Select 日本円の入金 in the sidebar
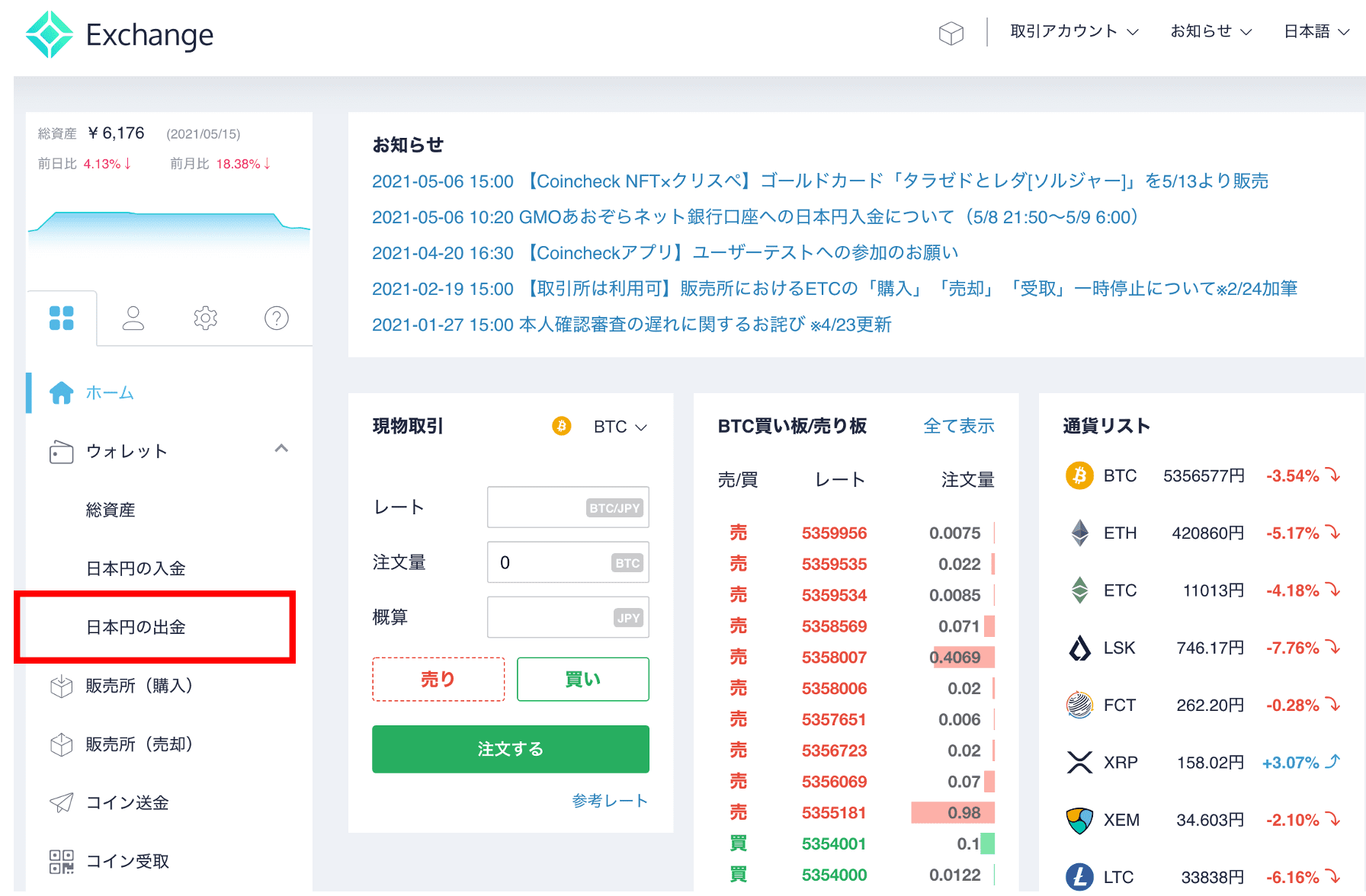The width and height of the screenshot is (1366, 896). (135, 568)
